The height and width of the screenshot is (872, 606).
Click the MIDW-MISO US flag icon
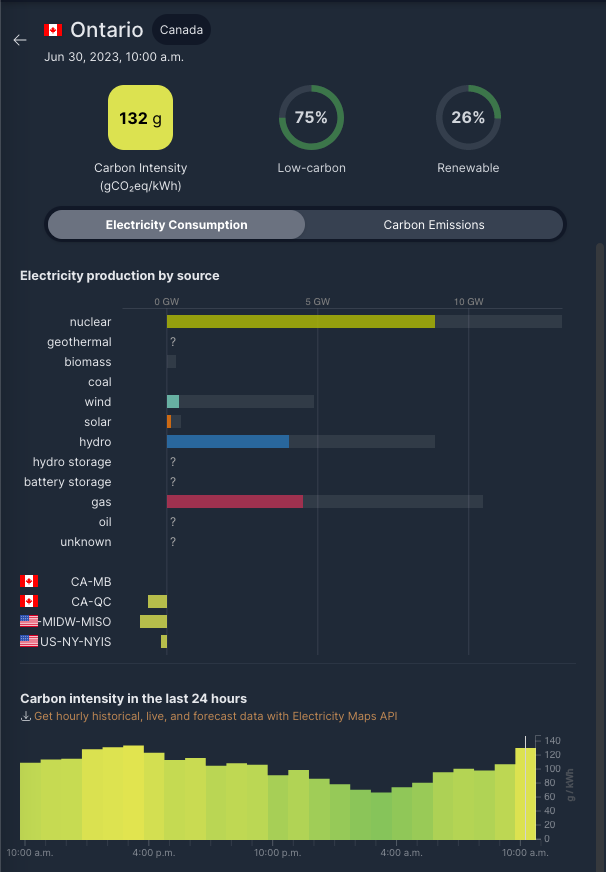pos(29,621)
